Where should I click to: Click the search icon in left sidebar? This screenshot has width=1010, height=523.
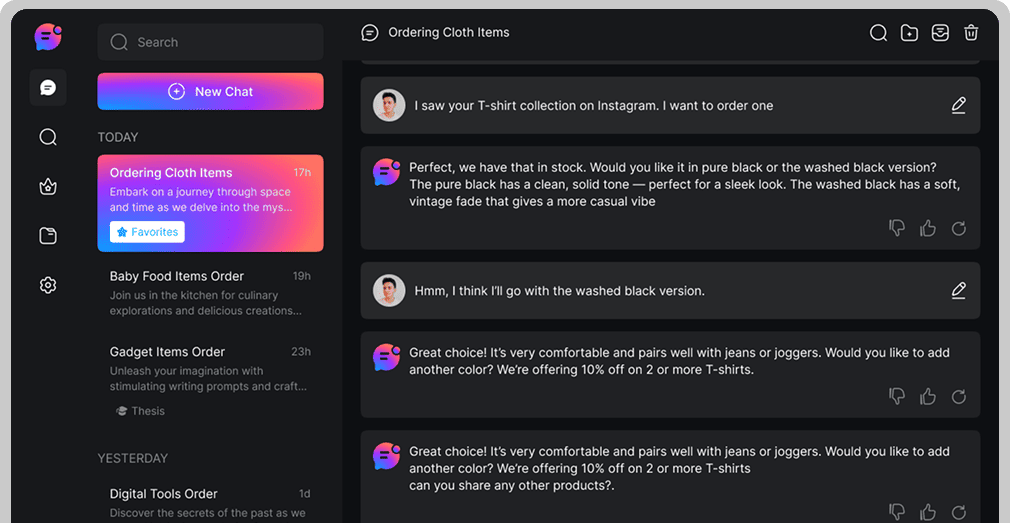(48, 137)
